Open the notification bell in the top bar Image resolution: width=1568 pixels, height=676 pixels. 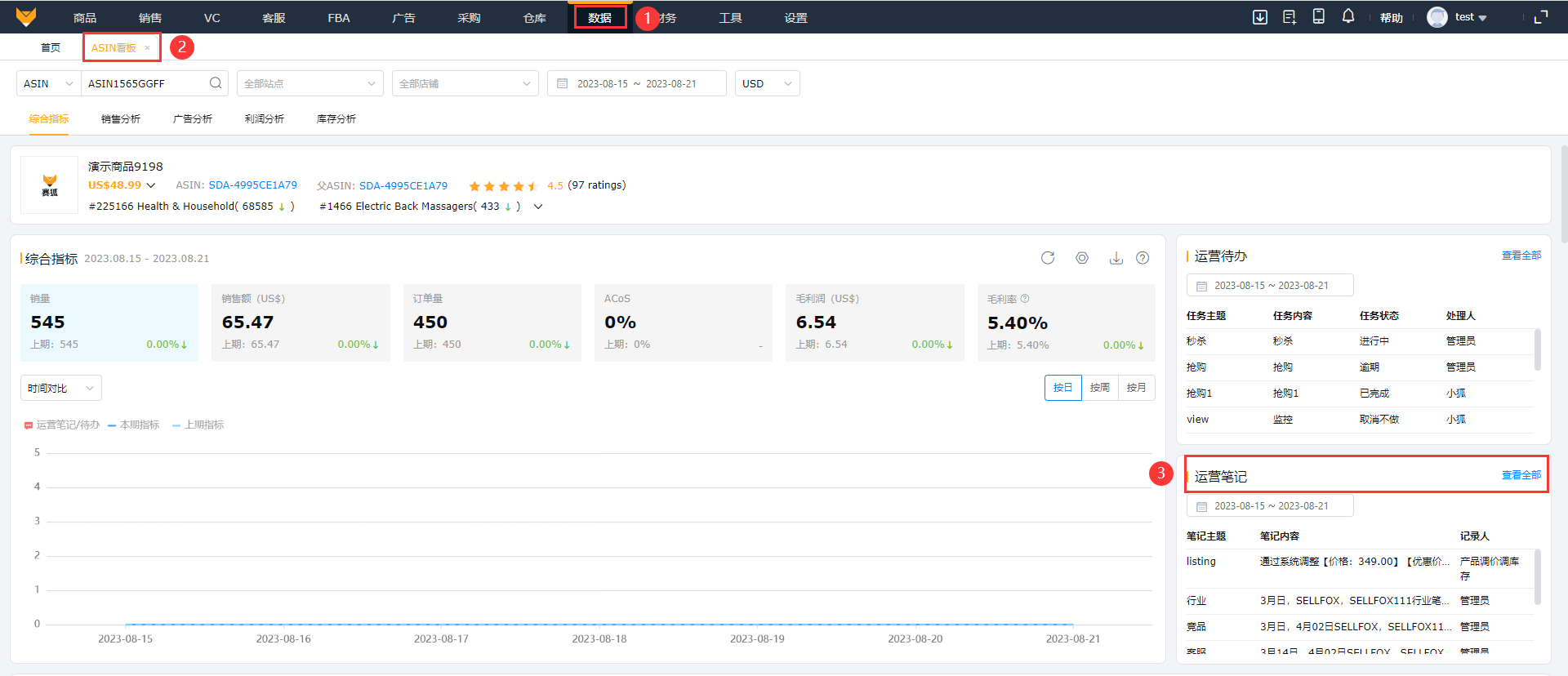[x=1348, y=16]
